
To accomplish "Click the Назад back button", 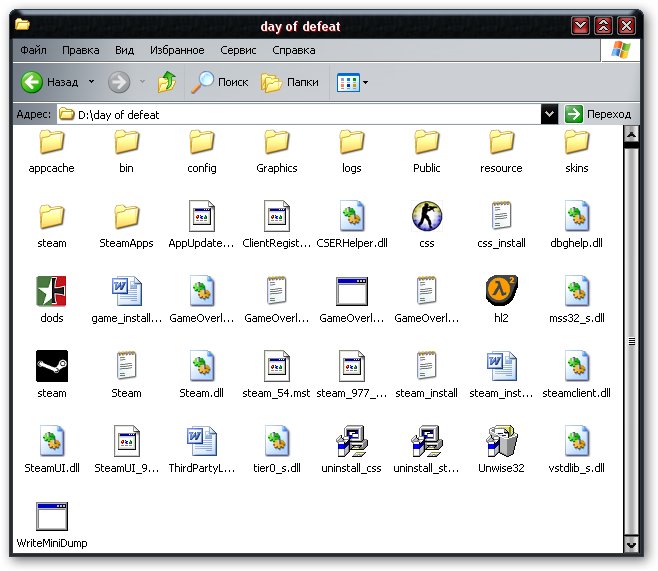I will coord(50,82).
